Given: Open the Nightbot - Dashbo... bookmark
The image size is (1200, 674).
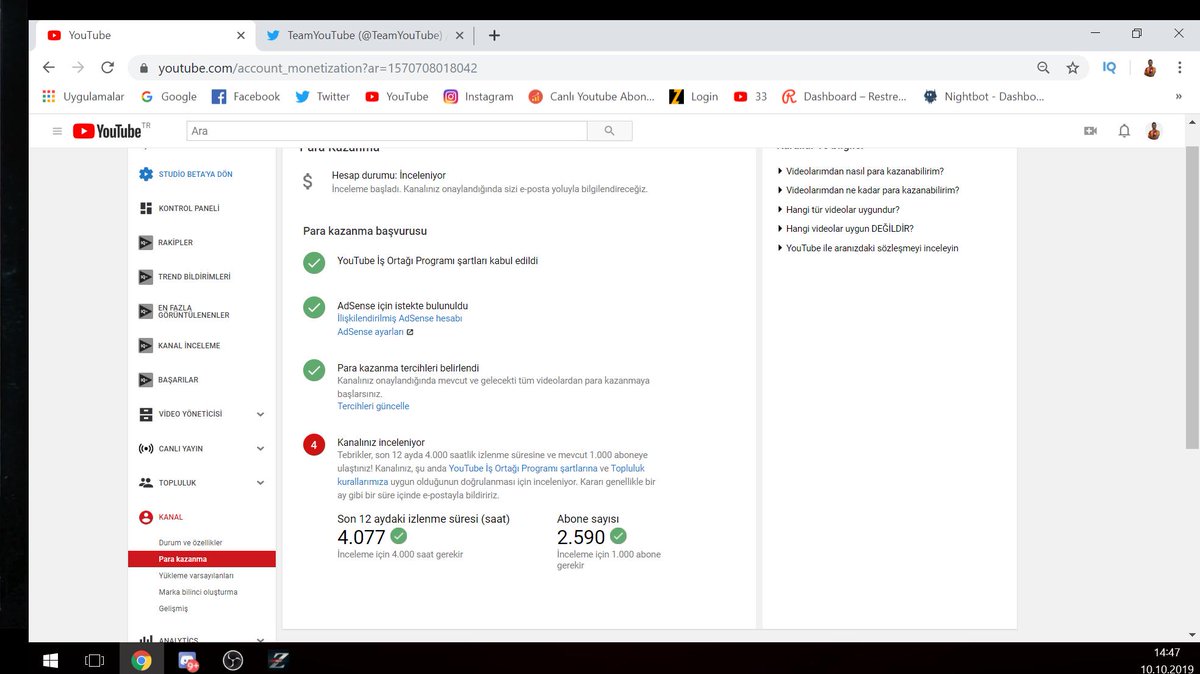Looking at the screenshot, I should click(x=983, y=96).
